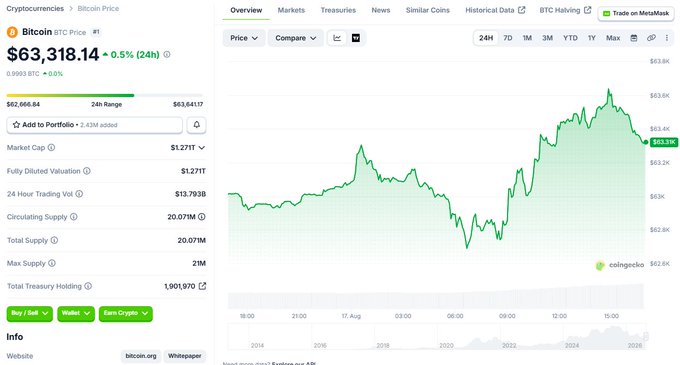Click the $13.793B trading volume value
Image resolution: width=680 pixels, height=365 pixels.
coord(190,194)
